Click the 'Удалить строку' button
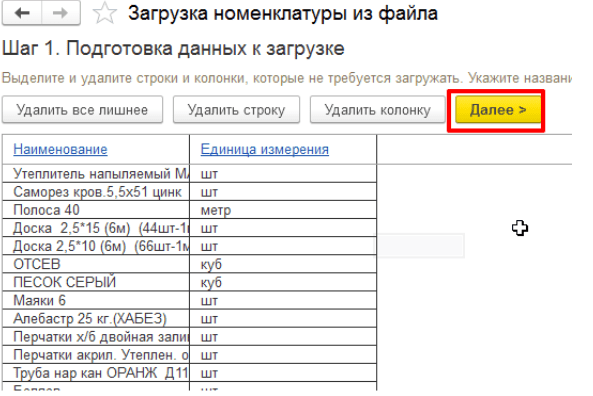The height and width of the screenshot is (396, 593). 236,110
